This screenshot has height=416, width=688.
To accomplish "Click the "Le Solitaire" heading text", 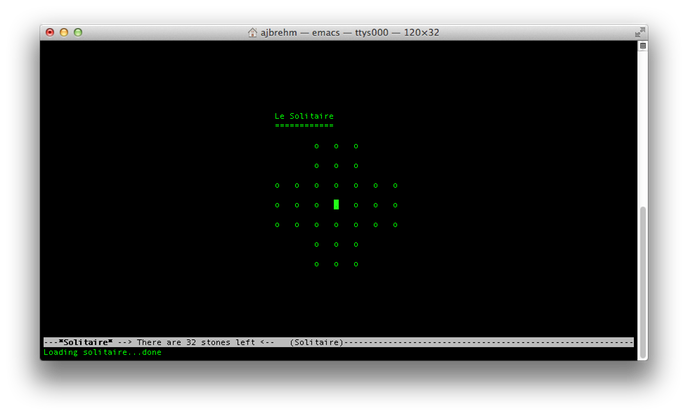I will 304,116.
